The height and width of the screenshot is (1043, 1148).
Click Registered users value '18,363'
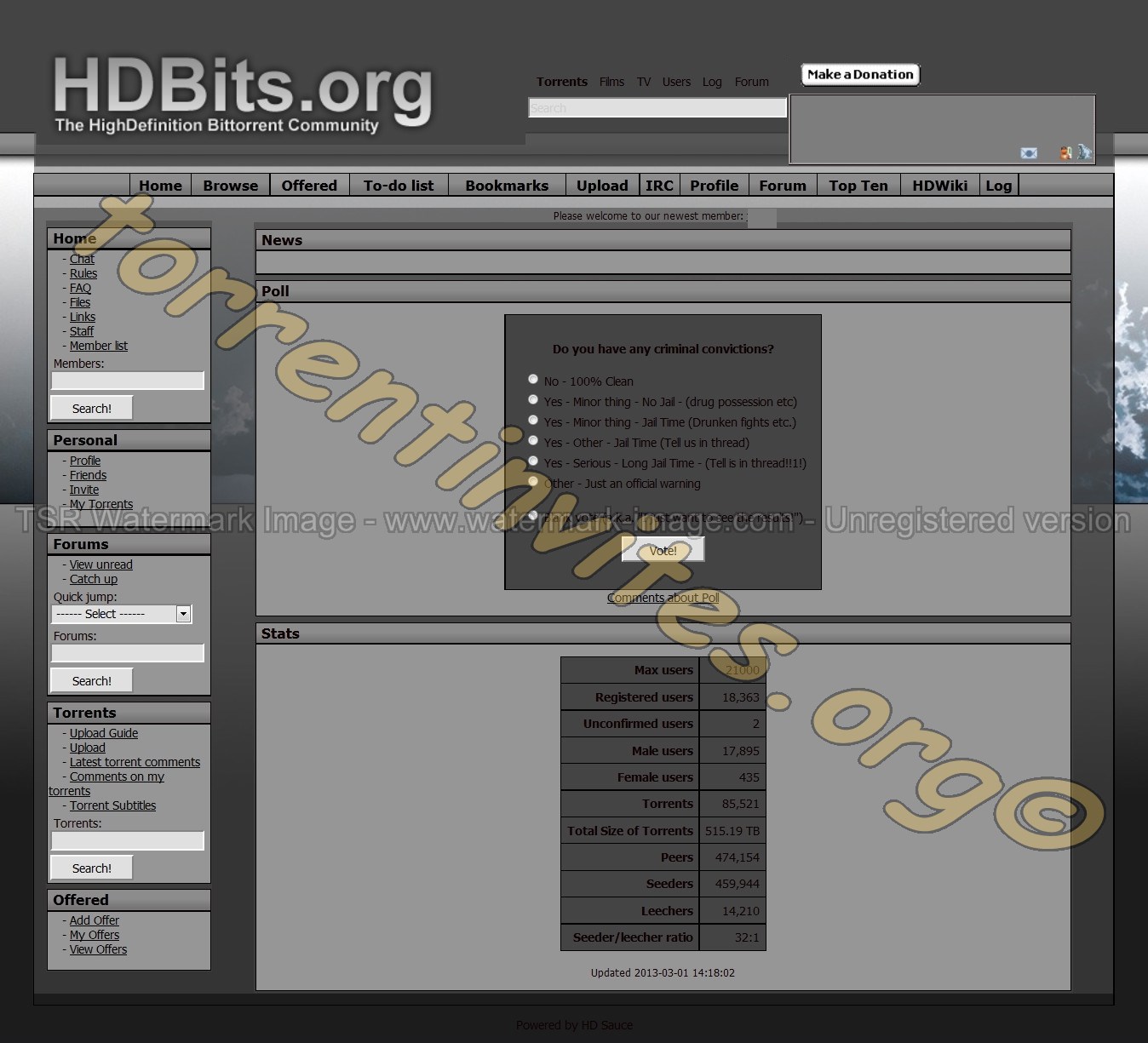[x=741, y=697]
